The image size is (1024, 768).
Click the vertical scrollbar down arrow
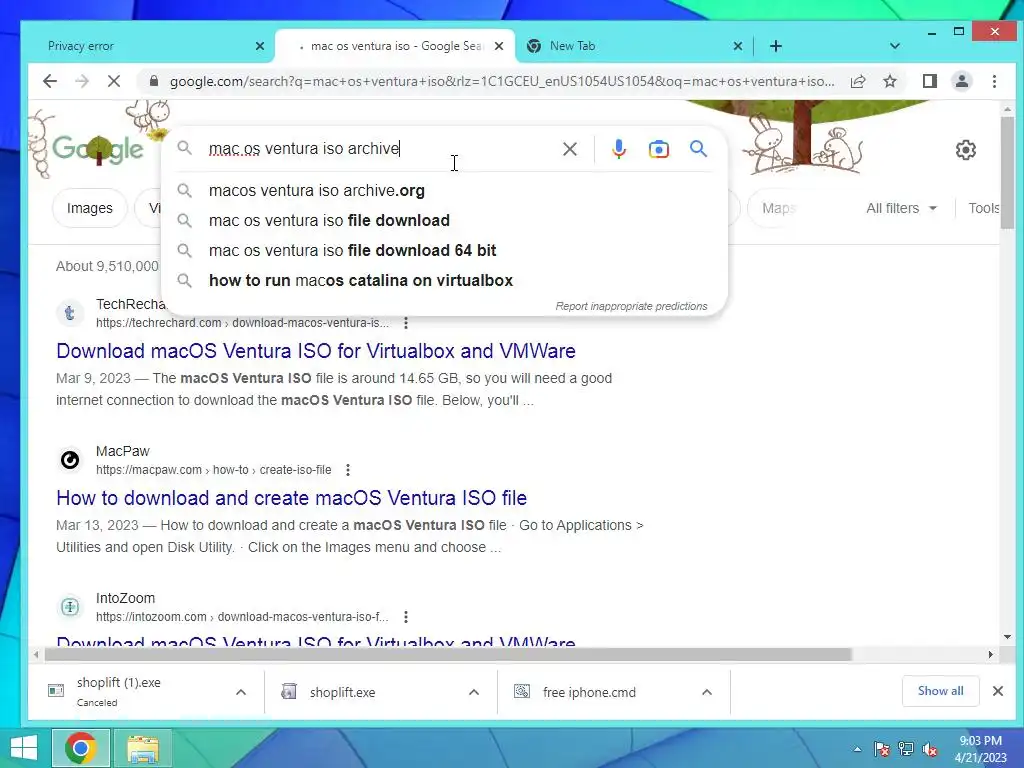[1007, 637]
